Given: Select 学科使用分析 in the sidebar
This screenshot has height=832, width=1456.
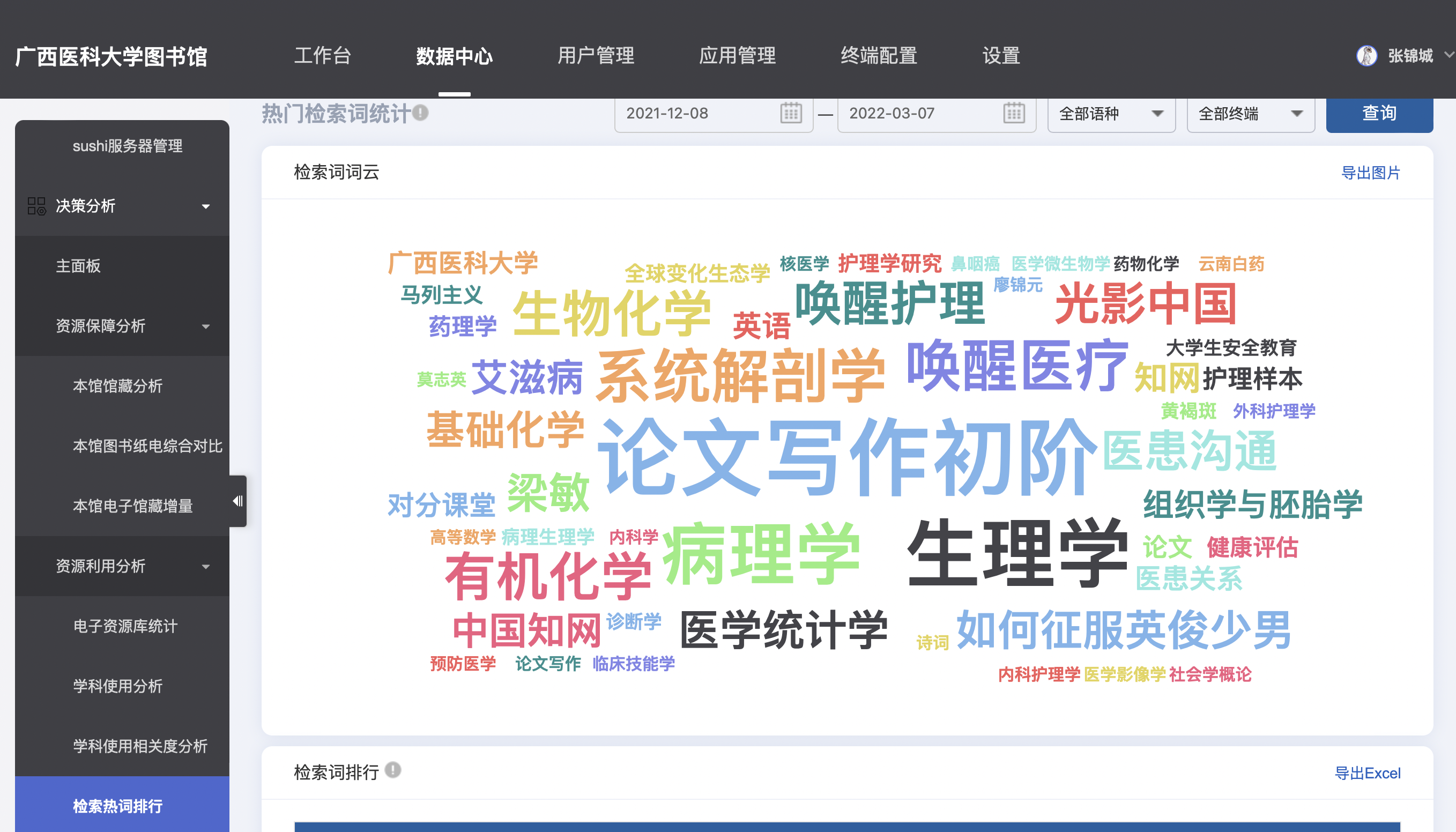Looking at the screenshot, I should [x=118, y=686].
